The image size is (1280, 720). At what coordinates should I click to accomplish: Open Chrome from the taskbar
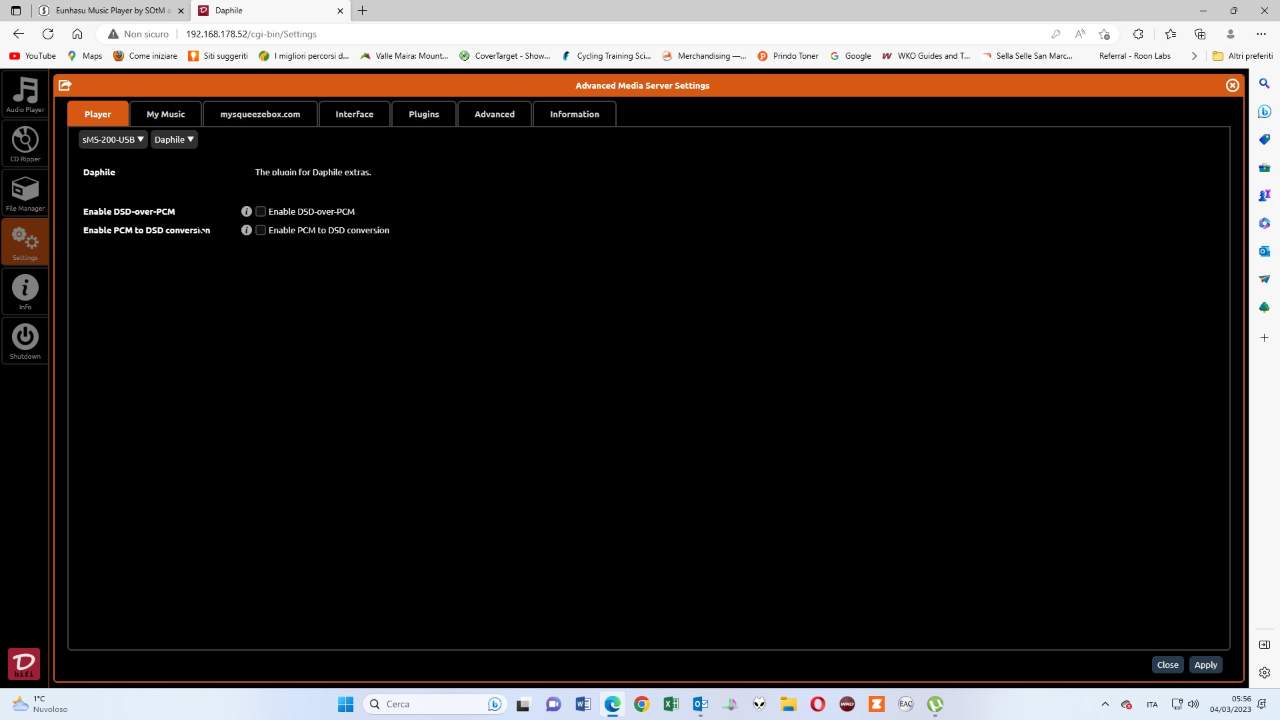(641, 704)
